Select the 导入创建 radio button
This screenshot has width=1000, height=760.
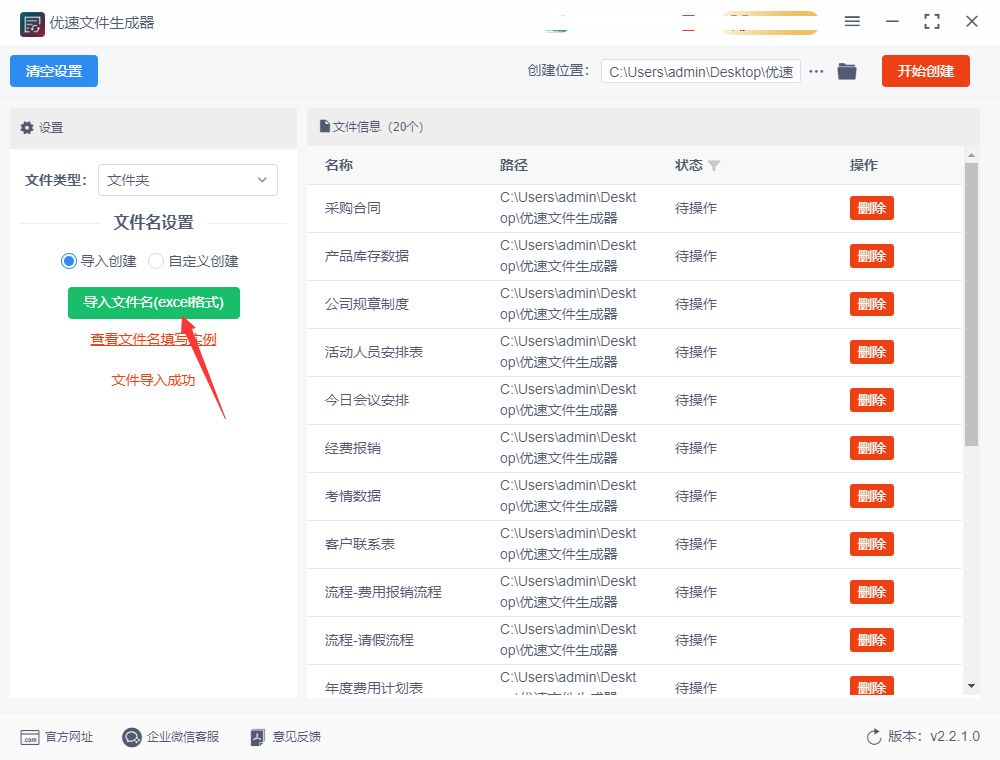pos(69,261)
